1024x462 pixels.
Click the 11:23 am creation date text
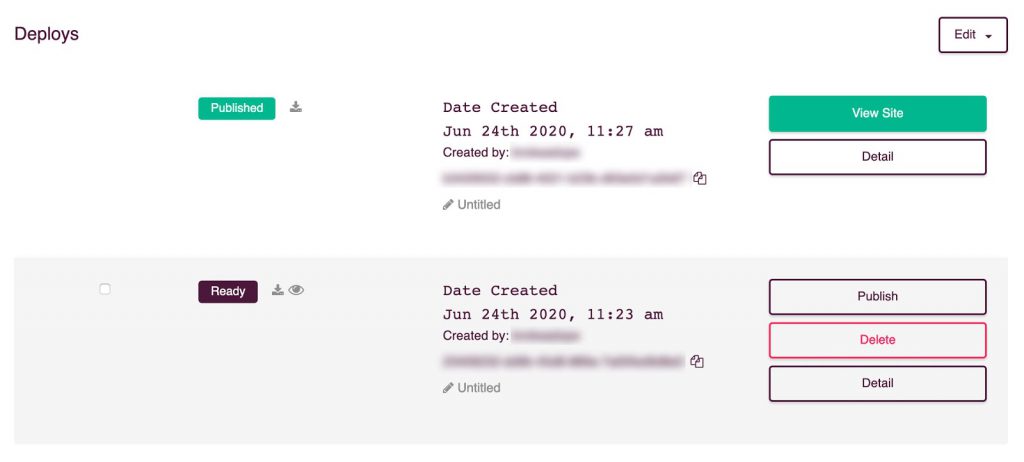[x=553, y=314]
